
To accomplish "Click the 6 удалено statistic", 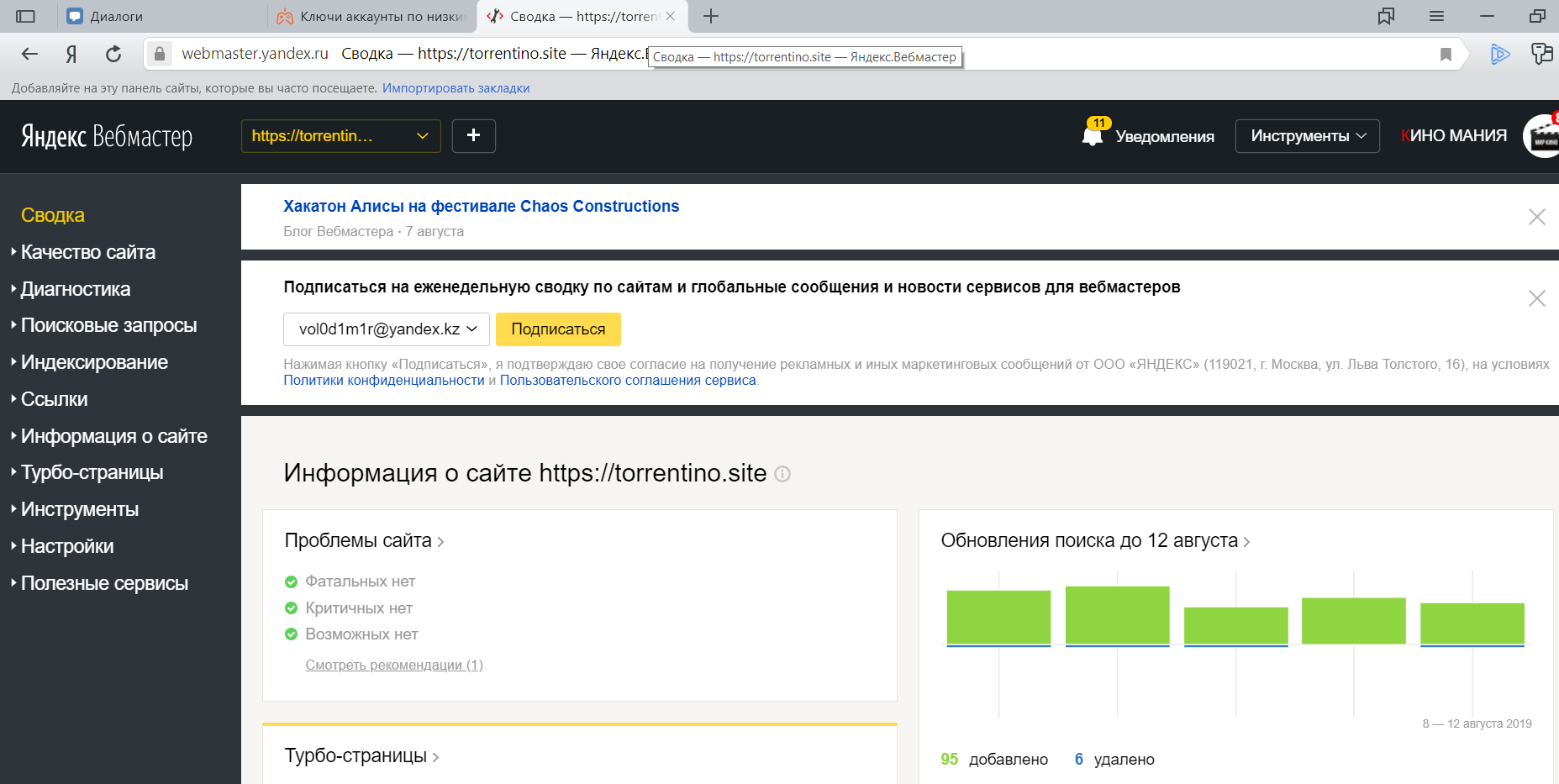I will [x=1114, y=760].
